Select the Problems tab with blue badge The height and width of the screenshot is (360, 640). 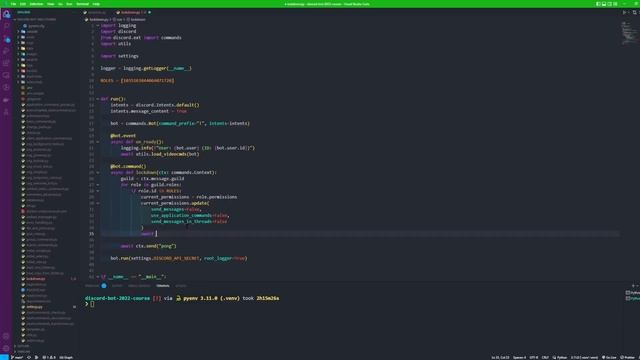[96, 286]
